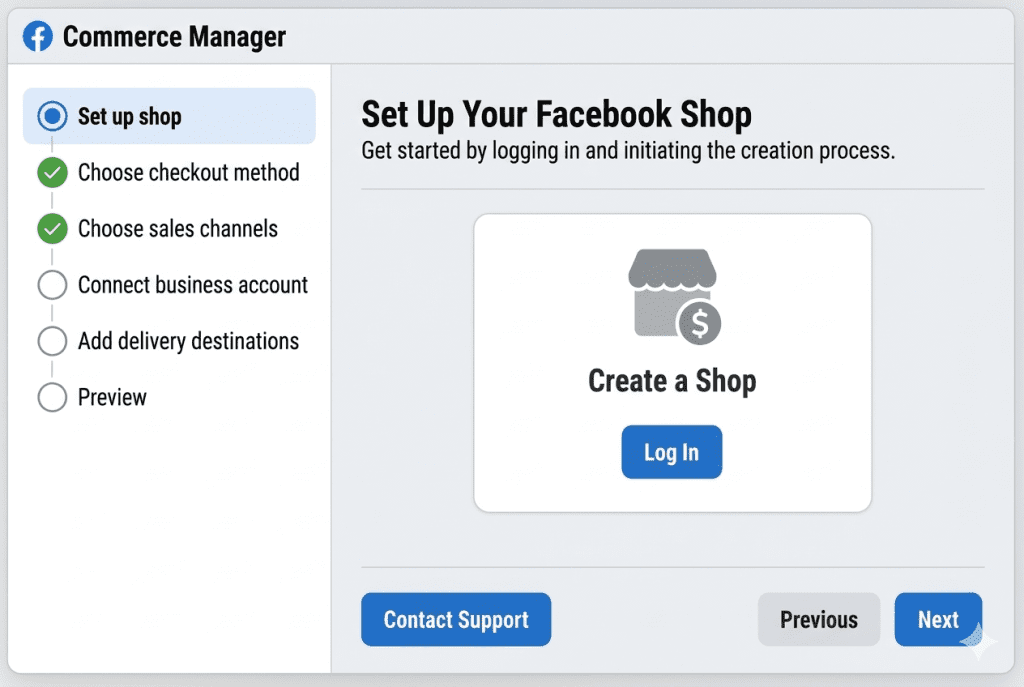Click green checkmark beside Choose sales channels

[52, 229]
